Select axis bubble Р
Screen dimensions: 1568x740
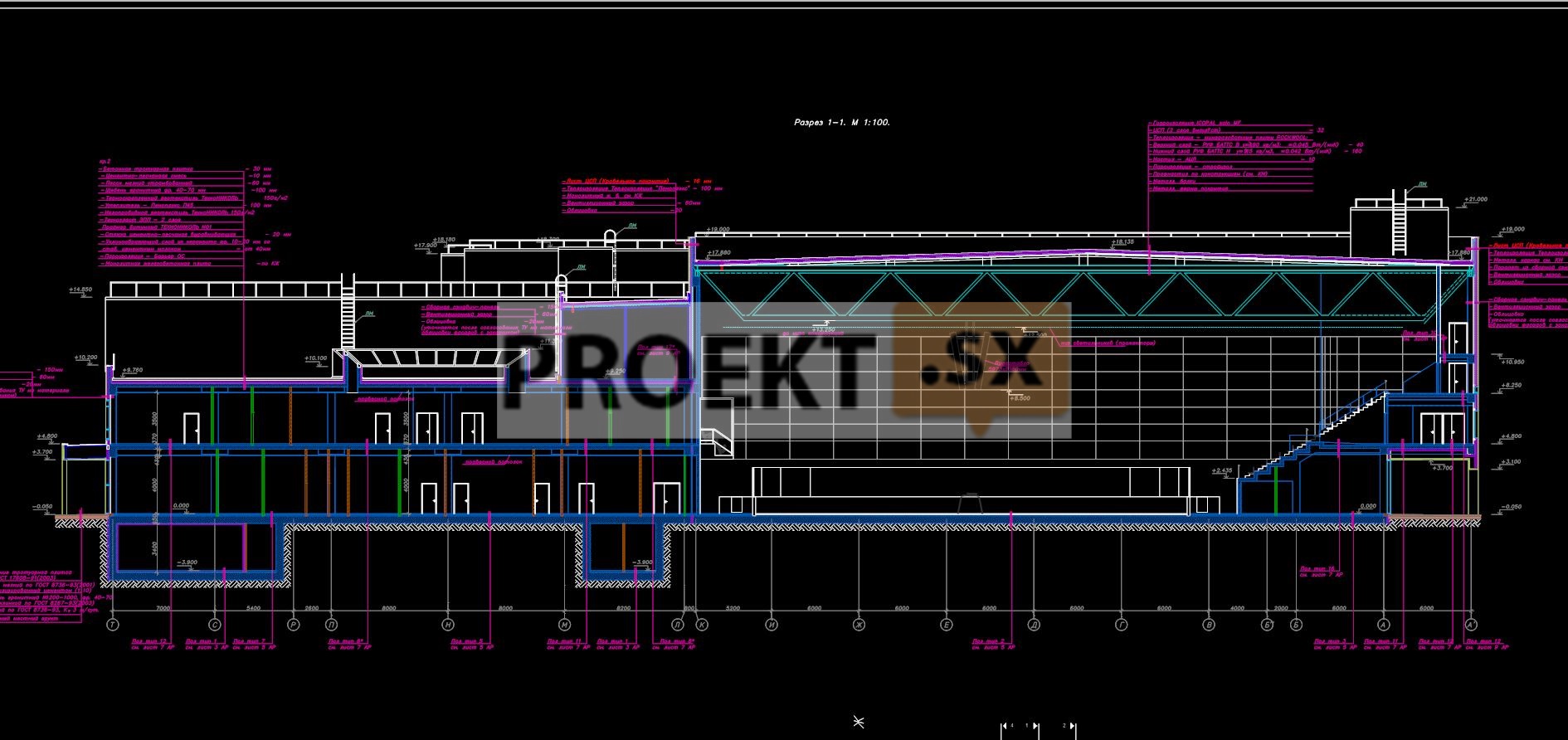(292, 624)
